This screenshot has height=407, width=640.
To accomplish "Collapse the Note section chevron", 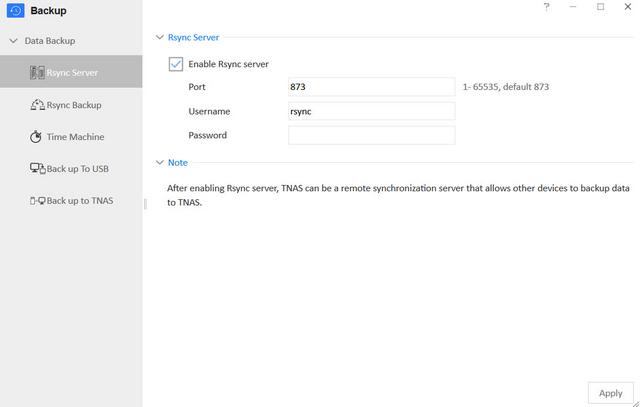I will pos(160,162).
